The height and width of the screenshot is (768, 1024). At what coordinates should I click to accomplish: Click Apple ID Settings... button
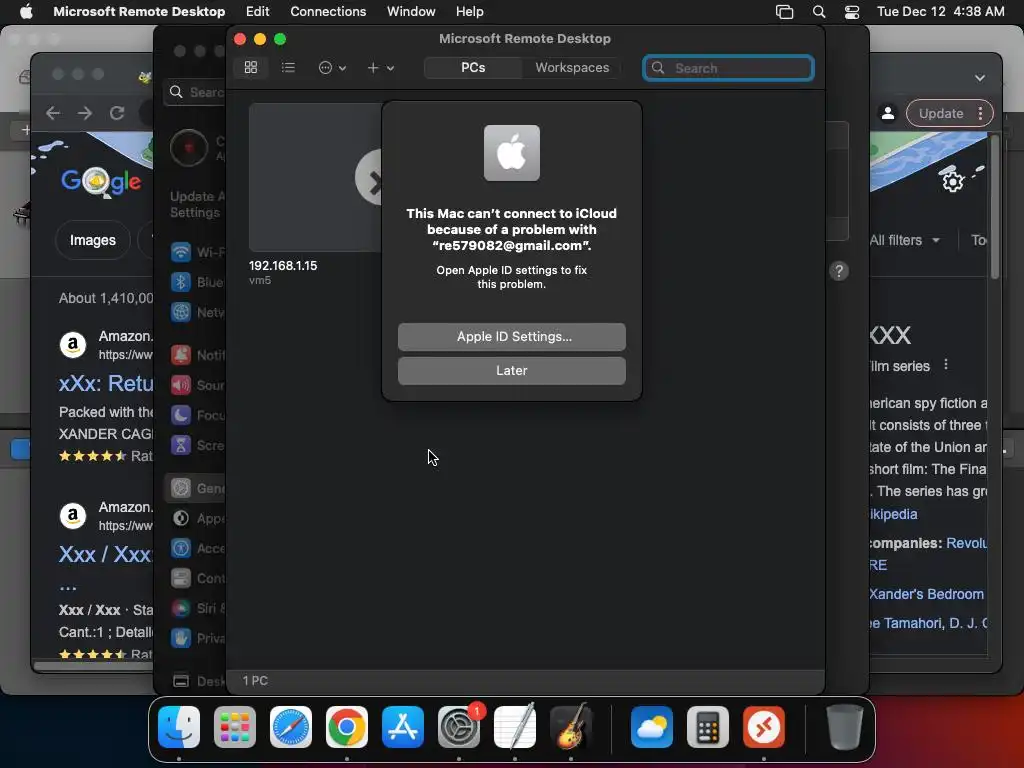pos(511,336)
